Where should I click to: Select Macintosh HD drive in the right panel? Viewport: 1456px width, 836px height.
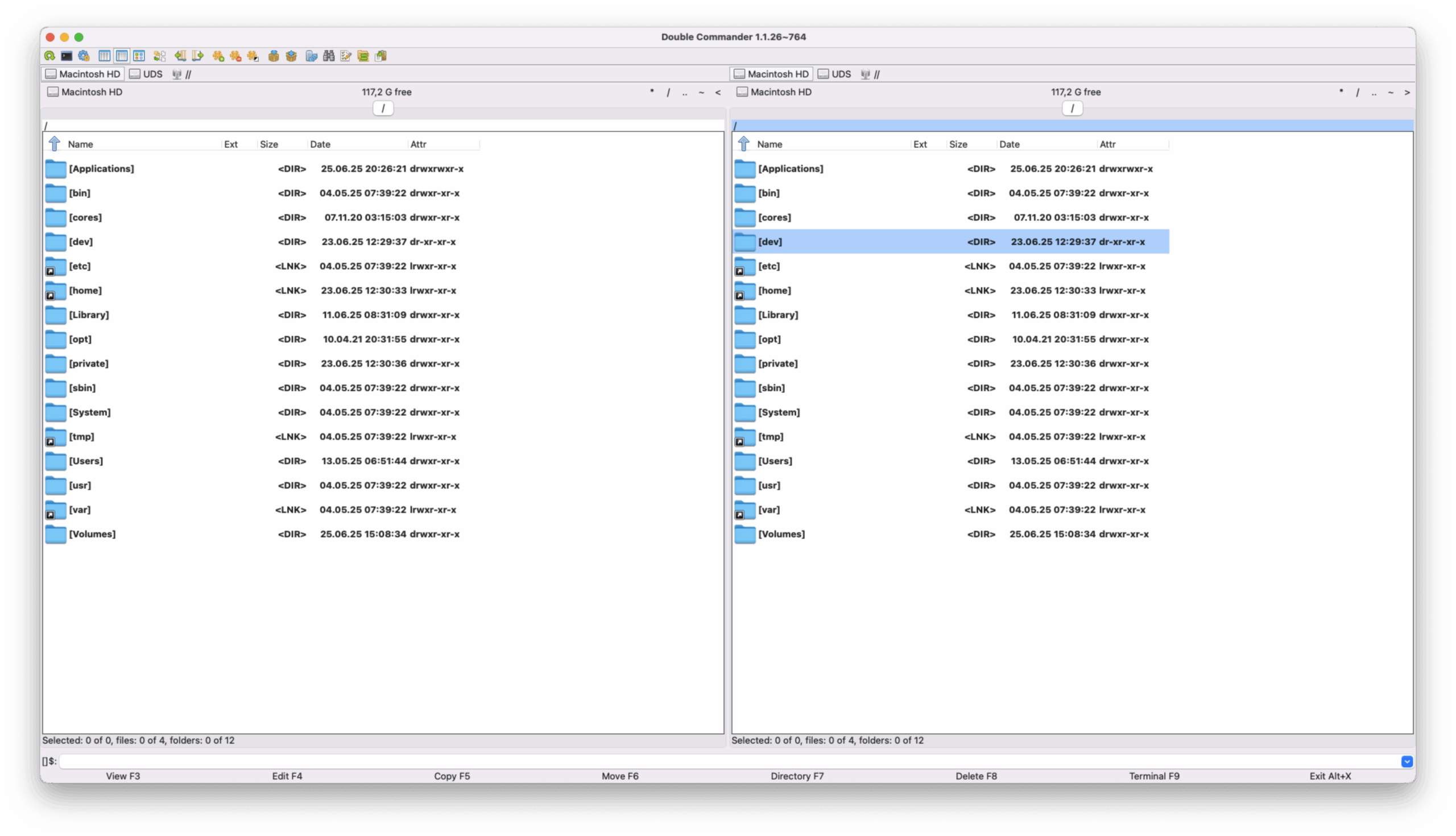(771, 74)
